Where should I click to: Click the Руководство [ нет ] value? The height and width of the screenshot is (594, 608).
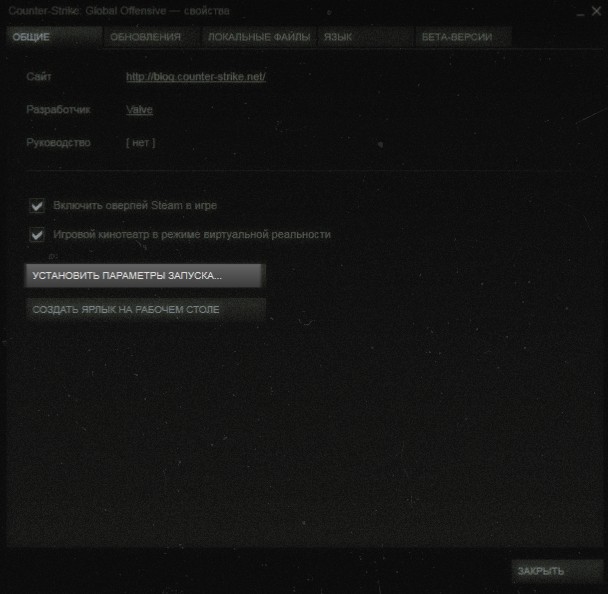140,143
